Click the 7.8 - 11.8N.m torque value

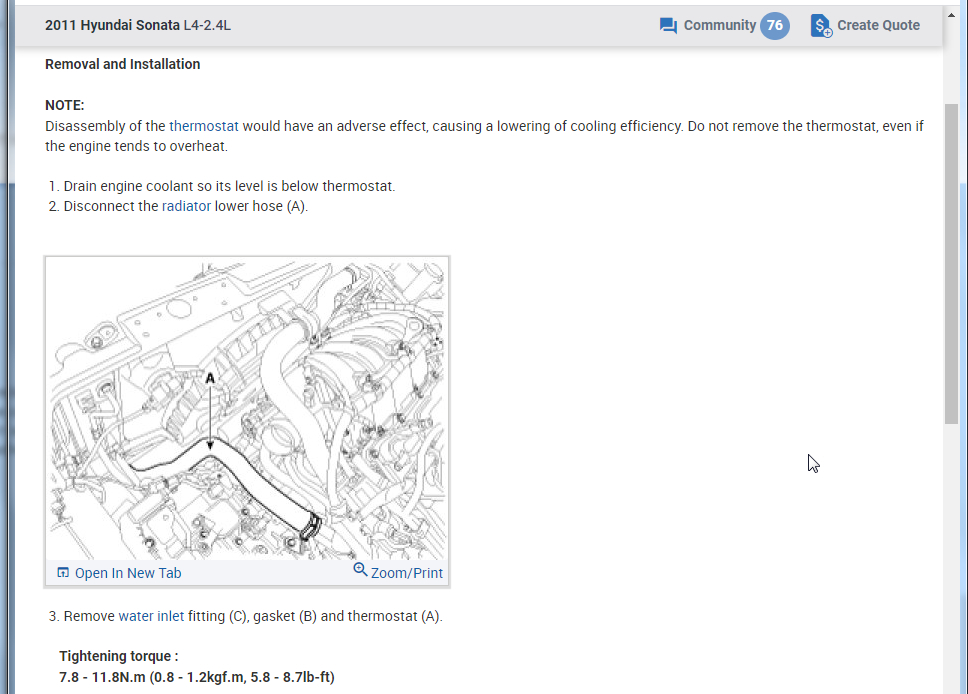coord(197,677)
